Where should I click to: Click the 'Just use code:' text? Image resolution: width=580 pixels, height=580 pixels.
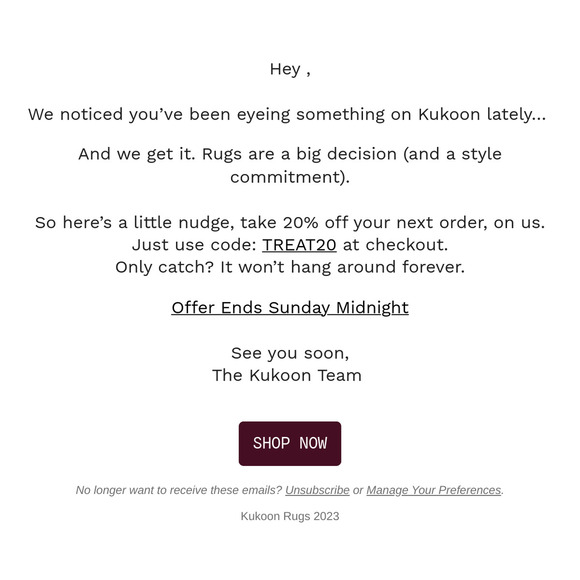coord(194,245)
